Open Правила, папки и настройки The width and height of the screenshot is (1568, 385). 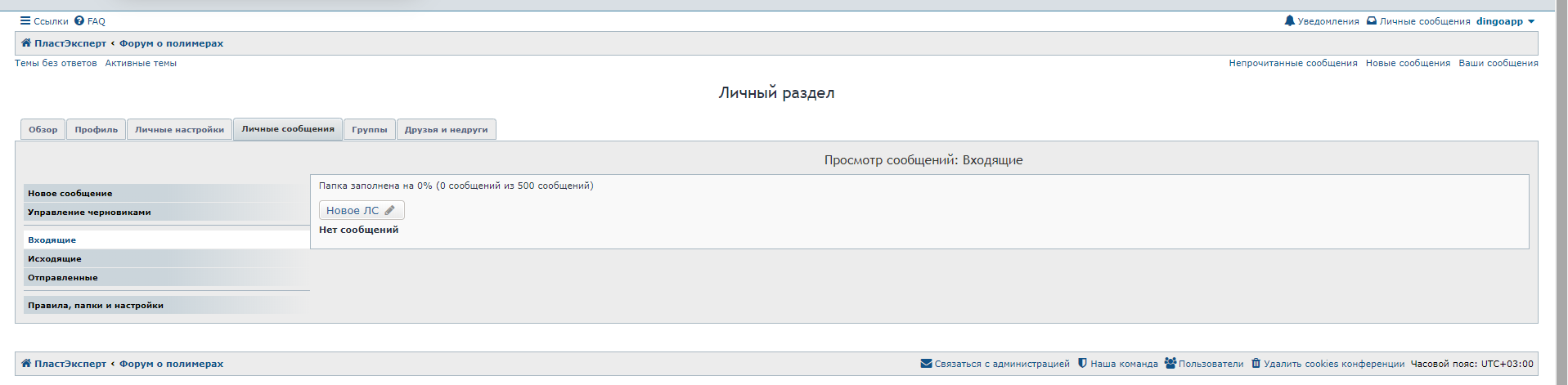[96, 306]
